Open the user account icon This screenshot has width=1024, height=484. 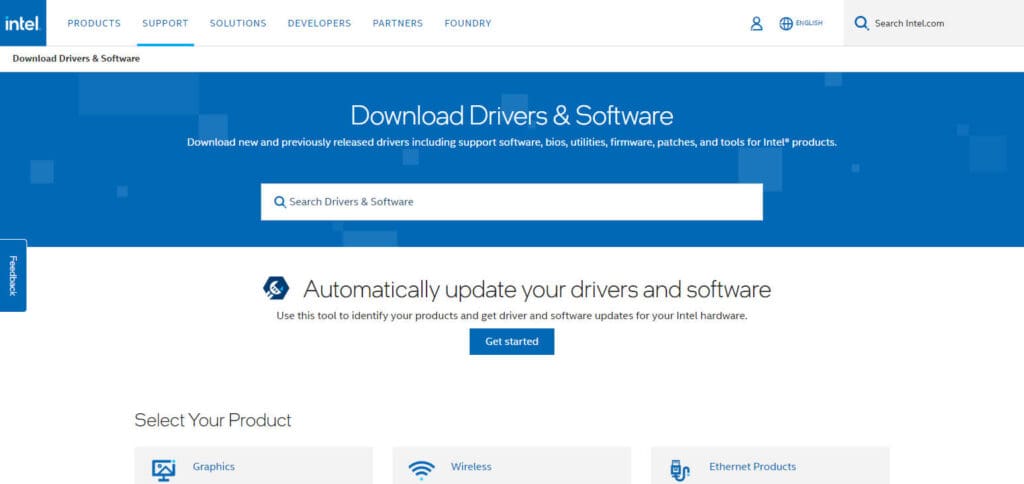click(756, 24)
